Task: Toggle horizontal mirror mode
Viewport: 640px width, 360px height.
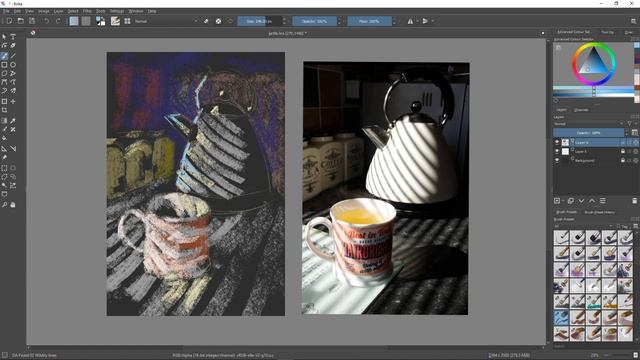Action: coord(410,21)
